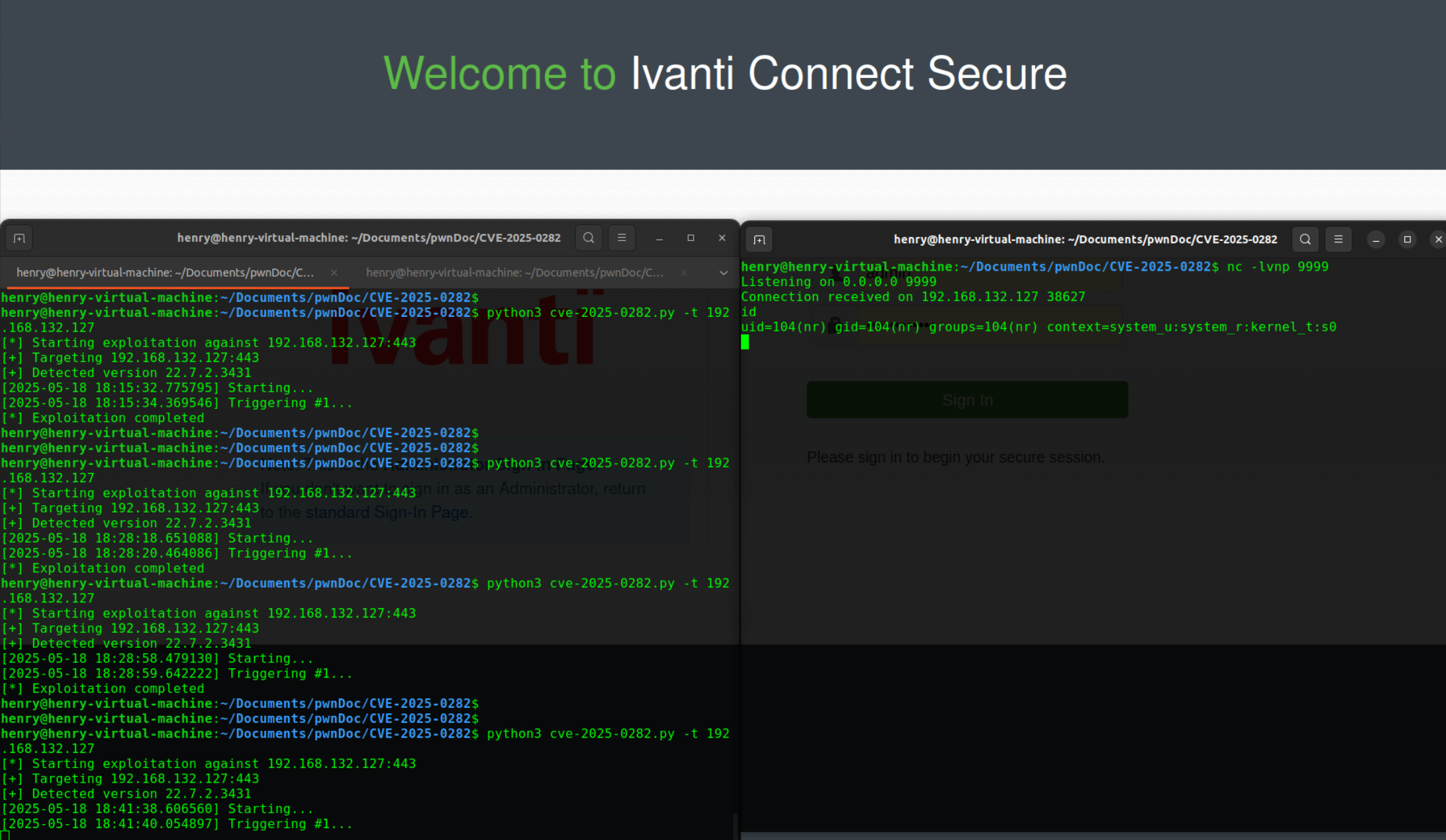Close the first terminal tab
Viewport: 1446px width, 840px height.
click(334, 273)
